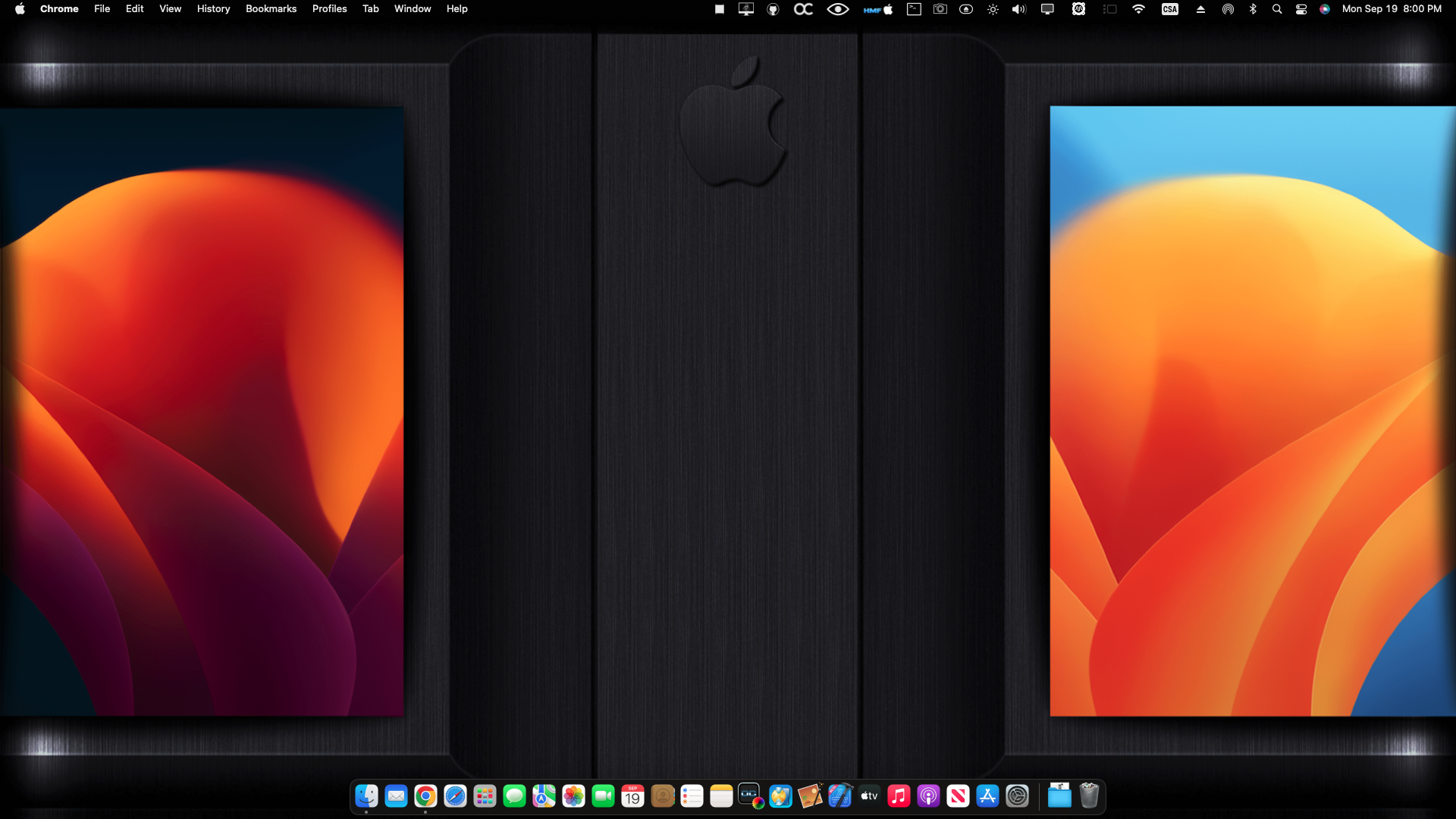Viewport: 1456px width, 819px height.
Task: Launch Photos app in Dock
Action: coord(574,796)
